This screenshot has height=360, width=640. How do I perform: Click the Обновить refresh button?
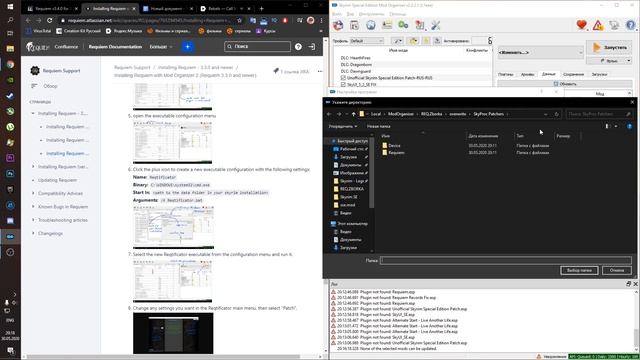click(565, 84)
